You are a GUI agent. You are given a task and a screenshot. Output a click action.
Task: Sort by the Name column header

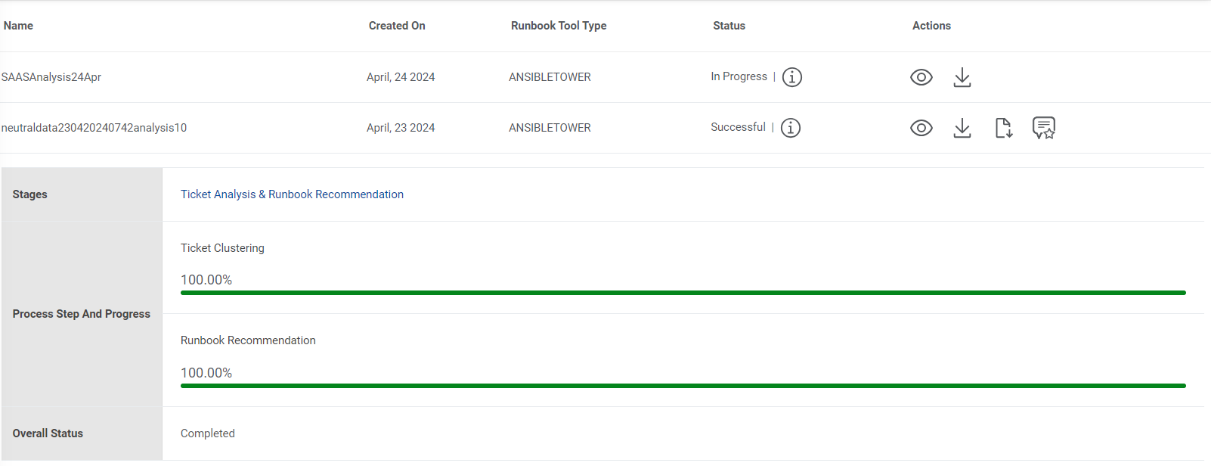(x=18, y=26)
